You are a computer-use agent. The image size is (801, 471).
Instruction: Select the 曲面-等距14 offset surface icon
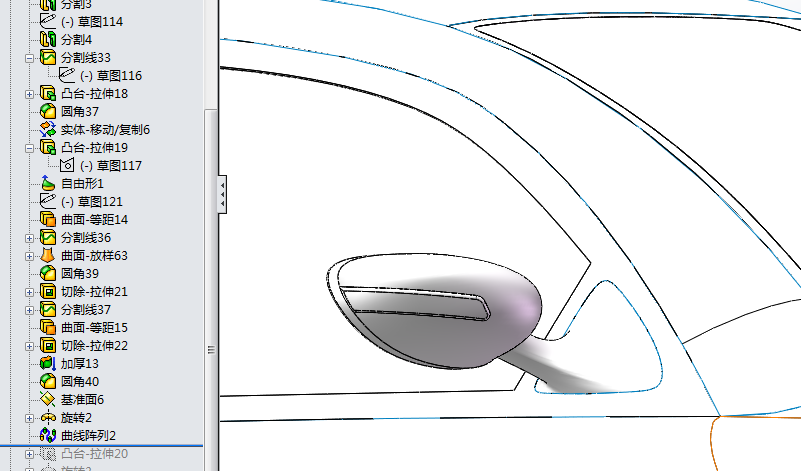48,219
